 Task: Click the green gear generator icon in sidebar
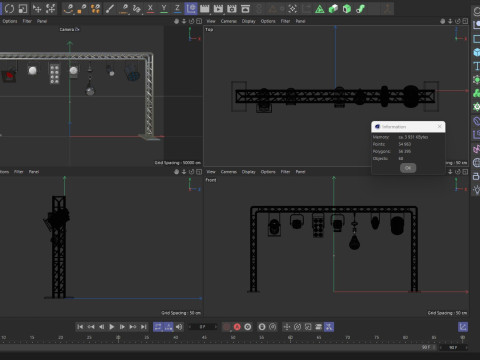(x=476, y=107)
